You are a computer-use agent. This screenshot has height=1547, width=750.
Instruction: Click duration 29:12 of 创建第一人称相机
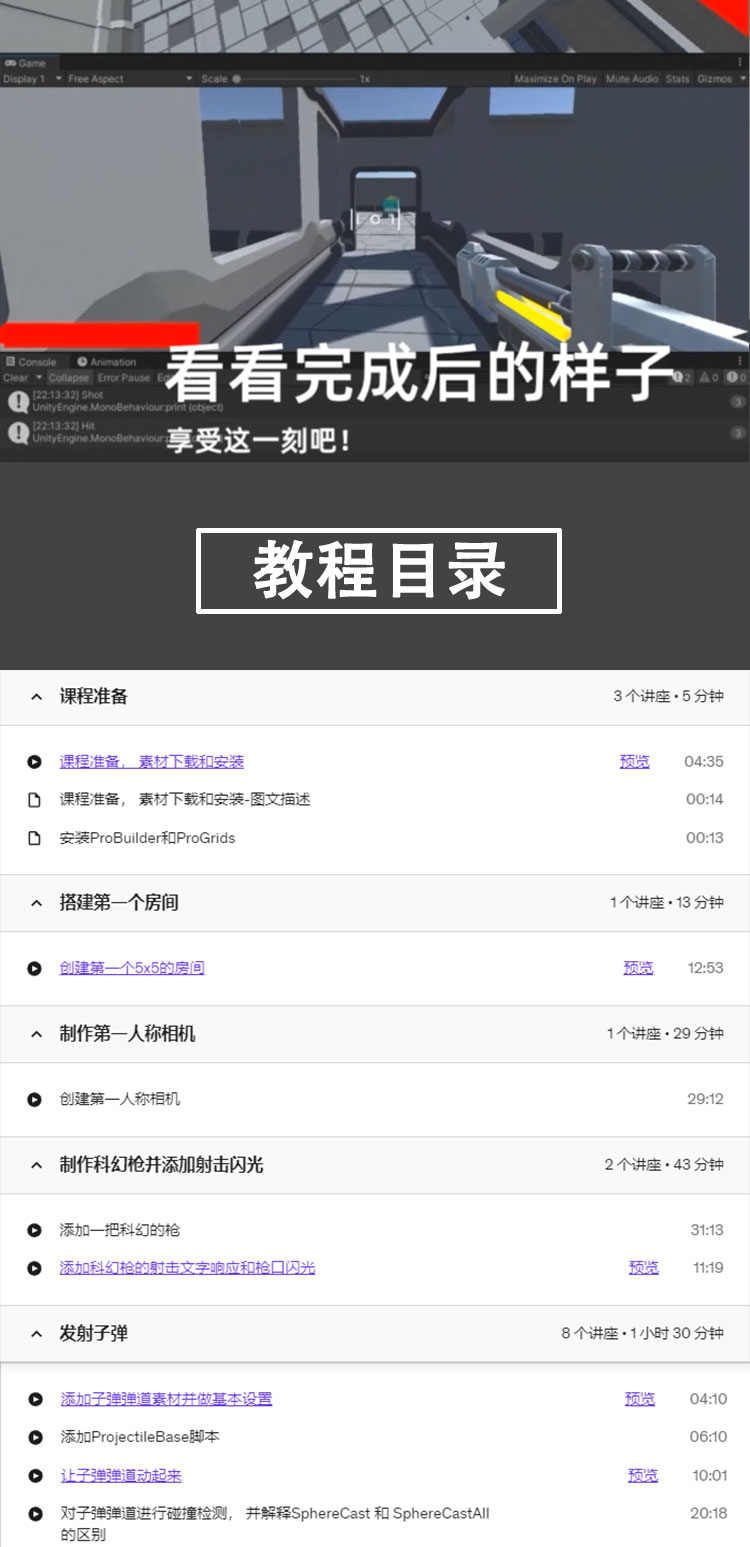pos(705,1099)
